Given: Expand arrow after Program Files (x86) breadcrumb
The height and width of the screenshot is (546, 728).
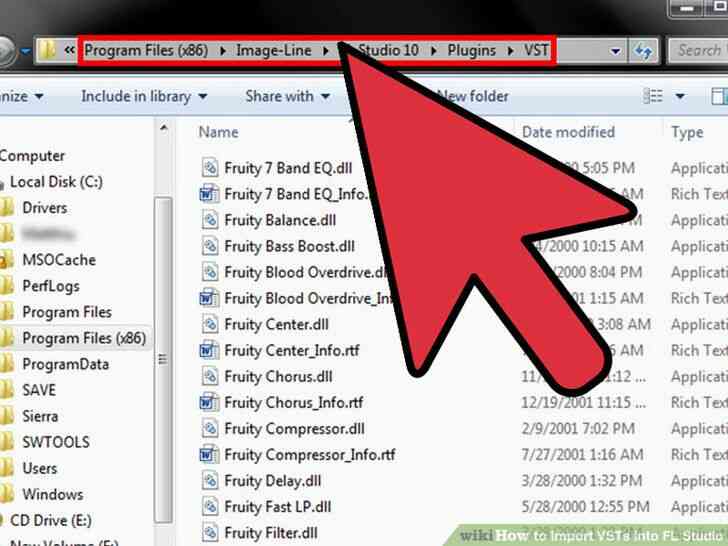Looking at the screenshot, I should click(223, 51).
